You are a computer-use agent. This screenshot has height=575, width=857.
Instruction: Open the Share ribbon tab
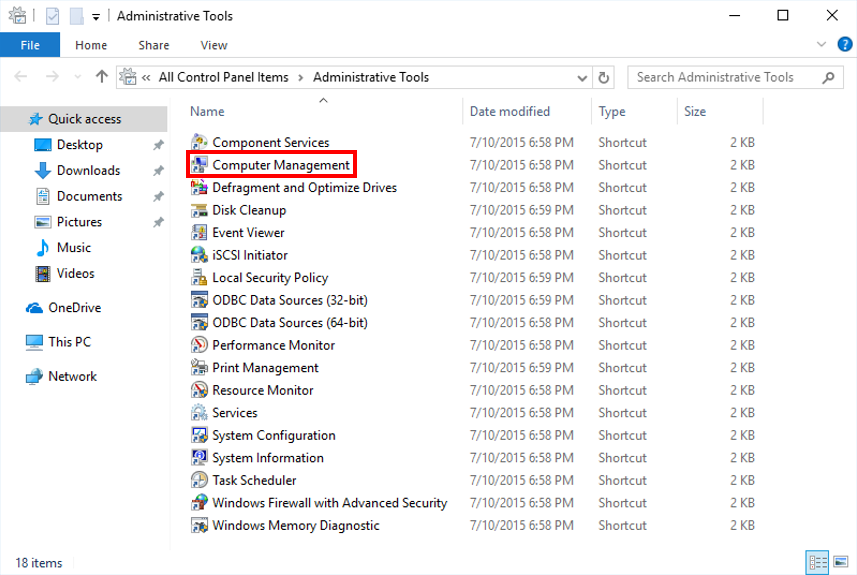click(154, 45)
